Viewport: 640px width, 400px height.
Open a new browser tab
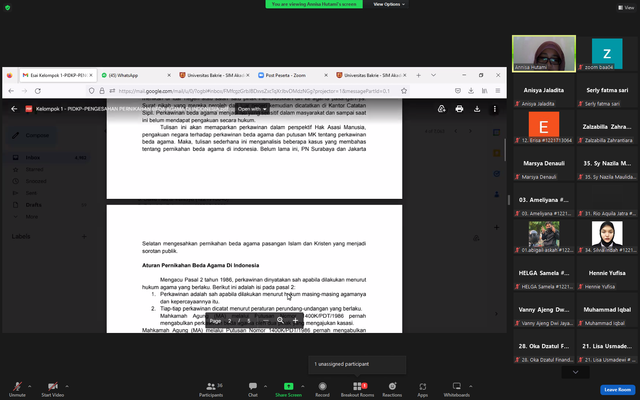click(418, 75)
